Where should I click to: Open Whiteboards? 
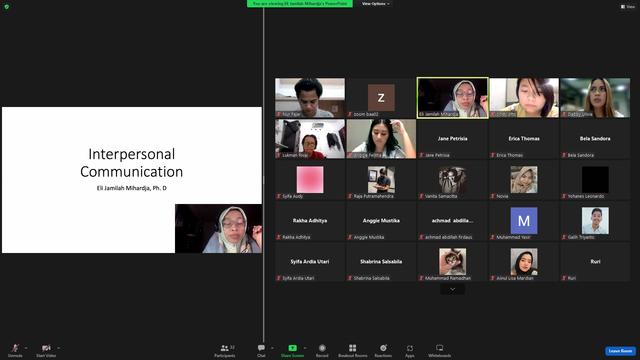[x=440, y=350]
